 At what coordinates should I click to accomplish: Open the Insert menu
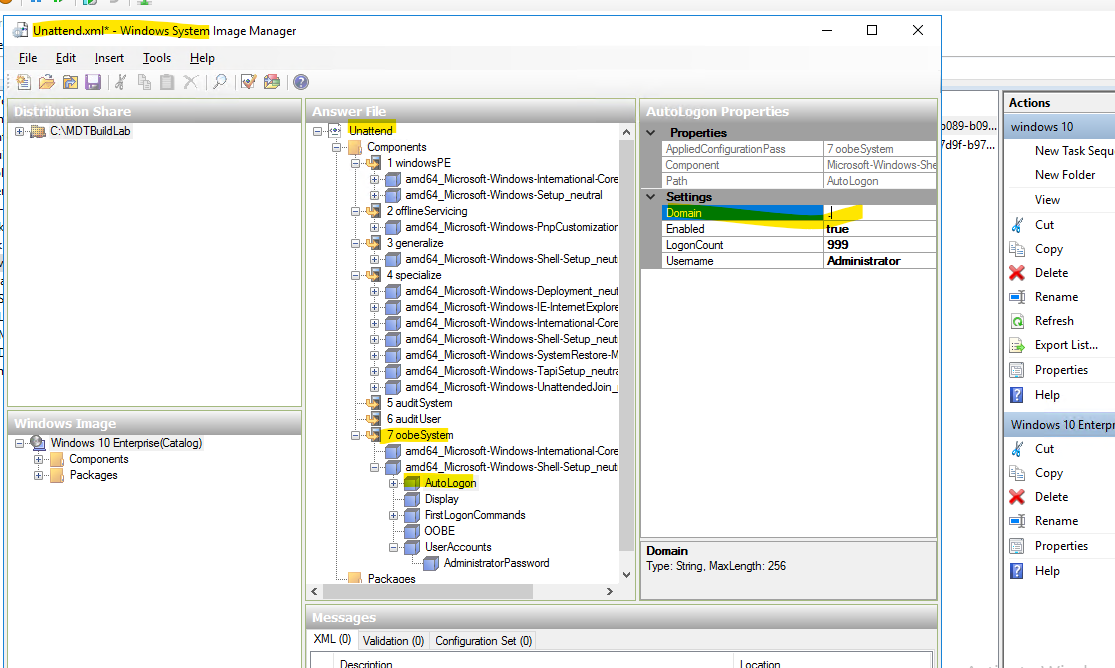point(108,57)
